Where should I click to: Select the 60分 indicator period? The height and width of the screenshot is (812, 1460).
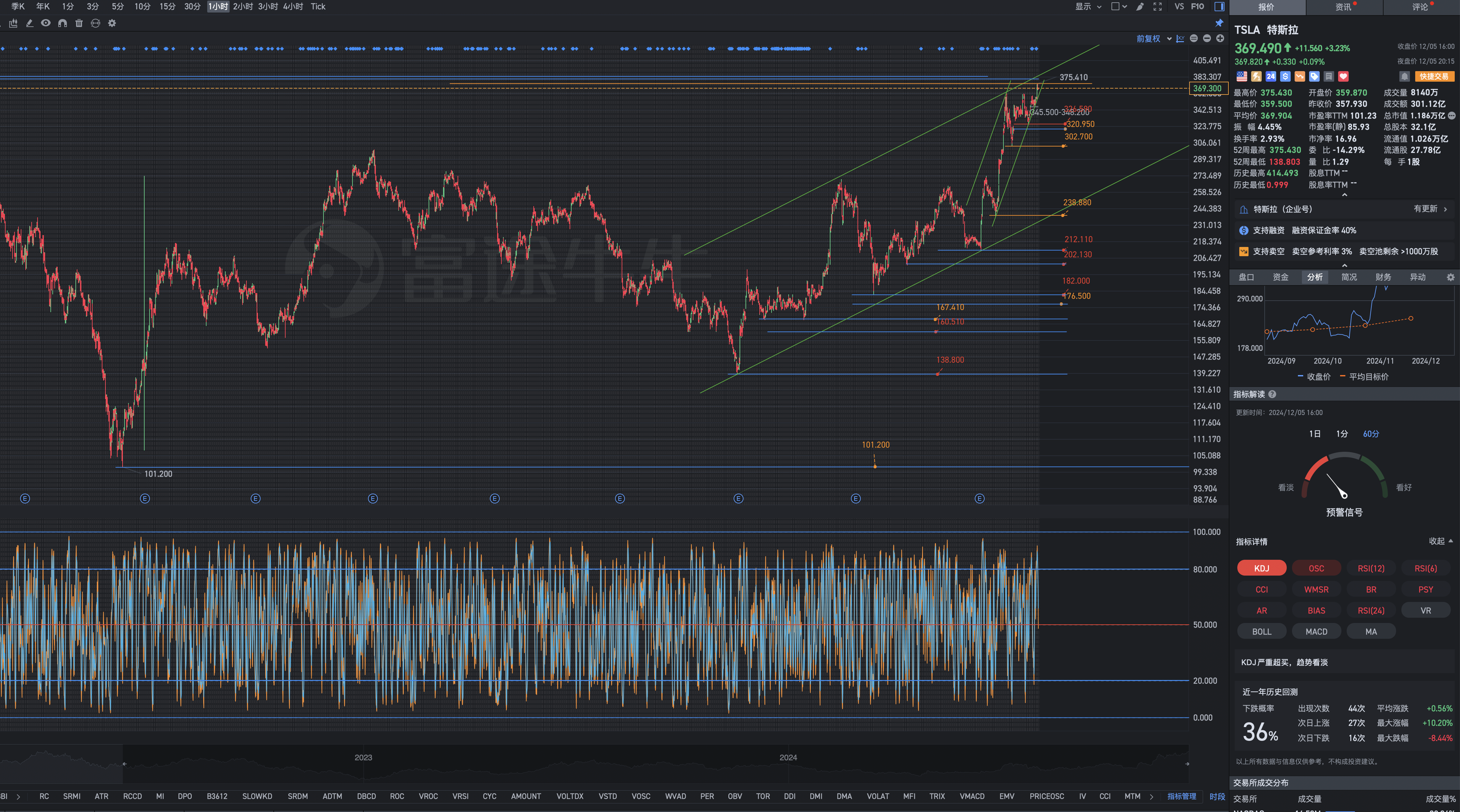click(x=1371, y=434)
